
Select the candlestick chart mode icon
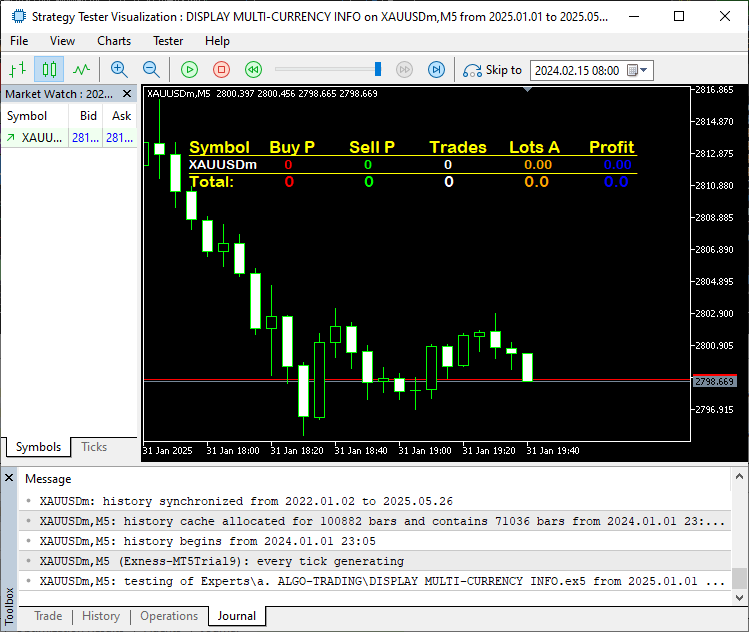pos(49,70)
